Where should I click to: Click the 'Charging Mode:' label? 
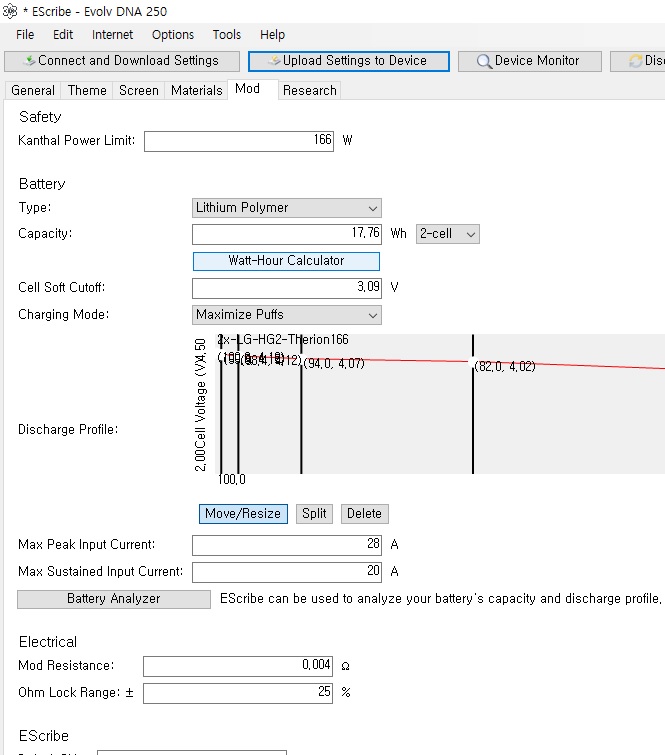[x=64, y=314]
